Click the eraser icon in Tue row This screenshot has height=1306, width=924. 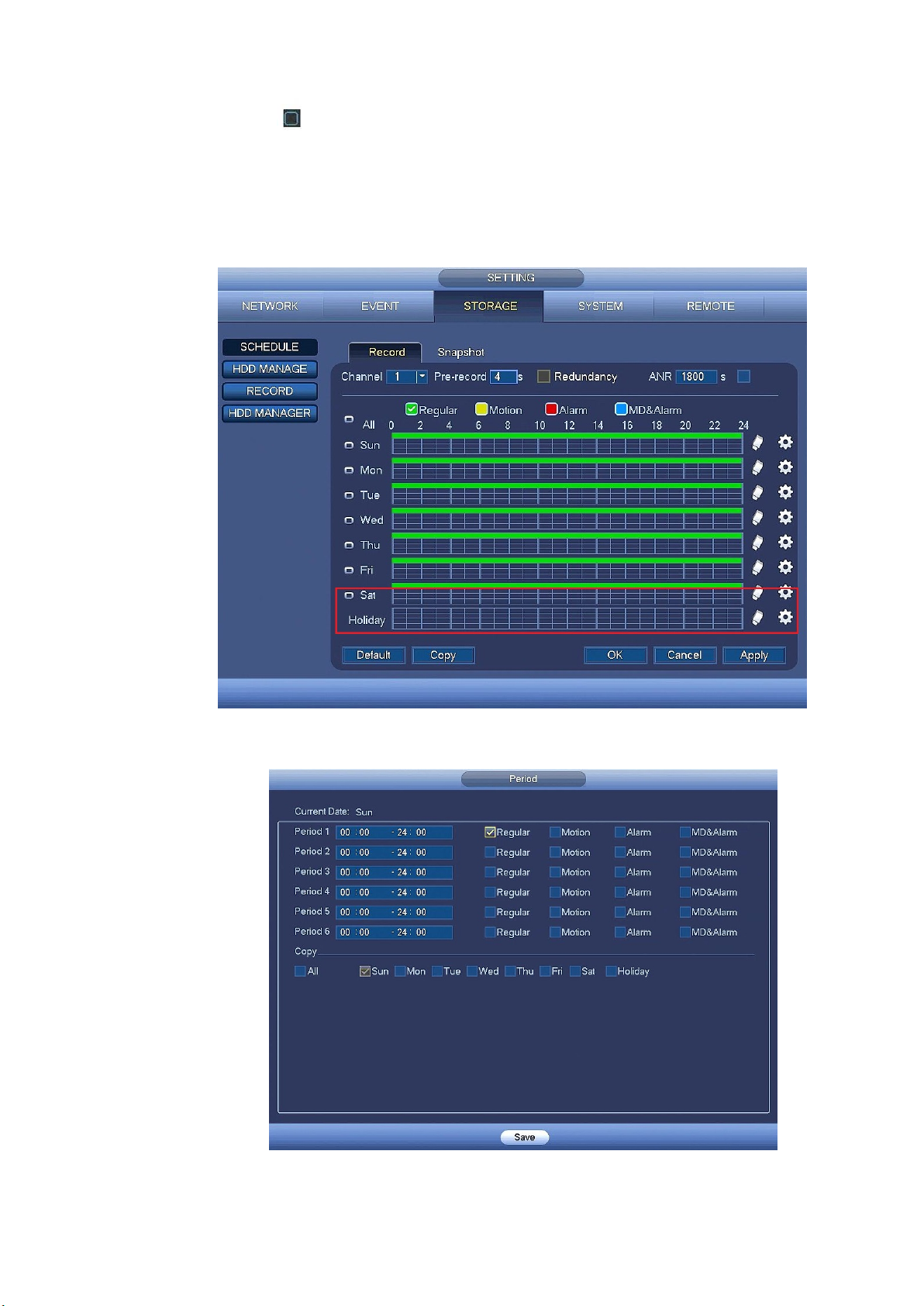tap(757, 492)
